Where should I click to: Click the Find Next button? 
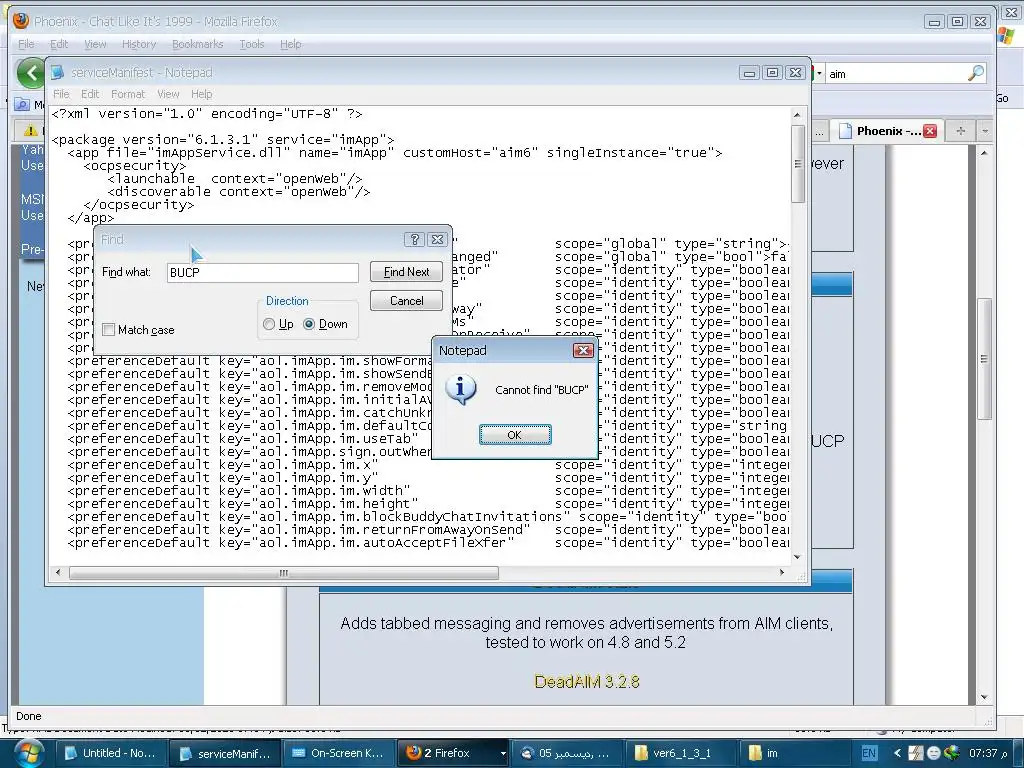[406, 272]
